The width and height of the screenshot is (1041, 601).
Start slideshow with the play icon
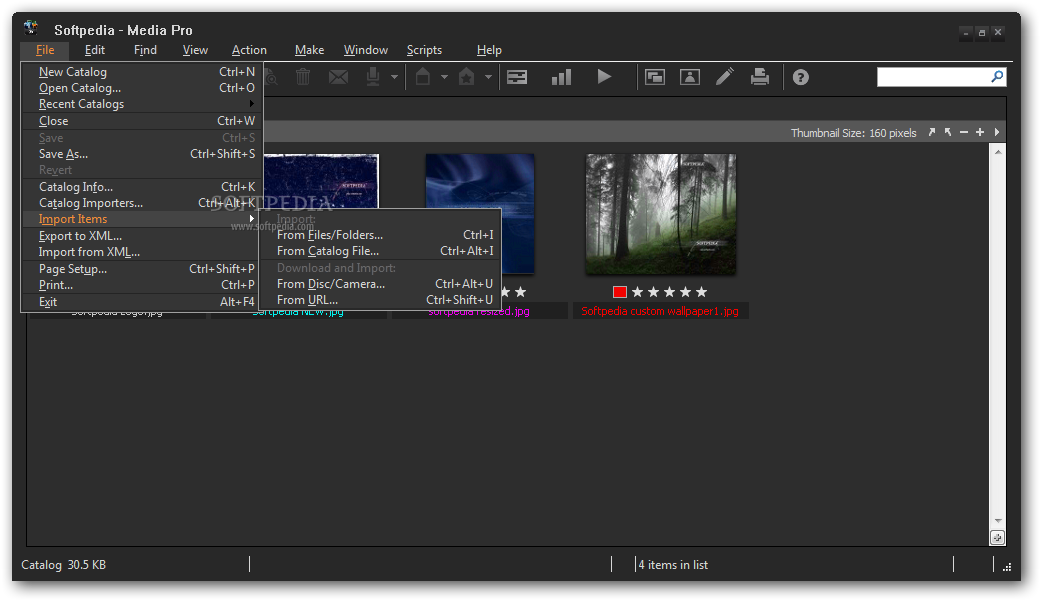604,77
